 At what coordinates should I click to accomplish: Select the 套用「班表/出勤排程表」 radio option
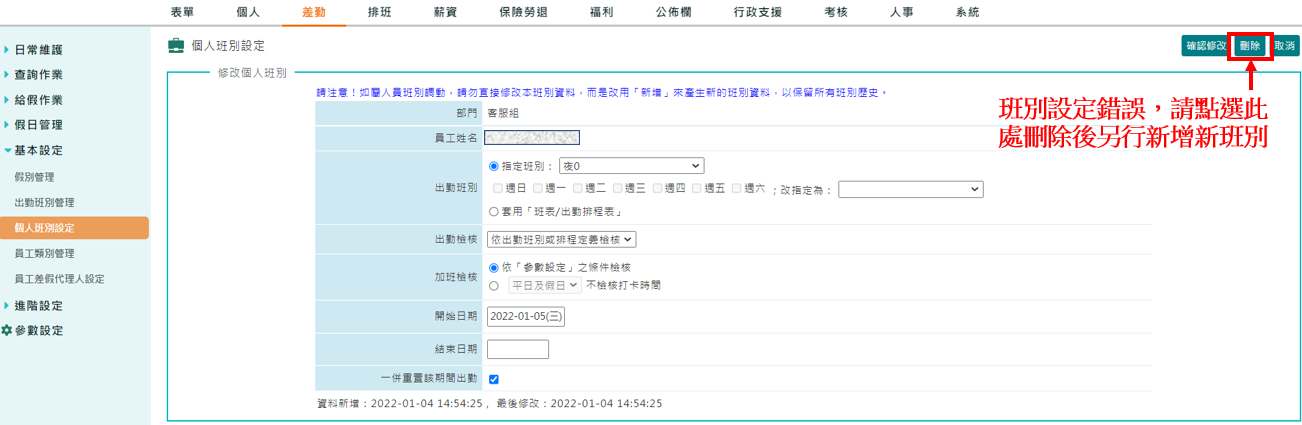point(494,211)
